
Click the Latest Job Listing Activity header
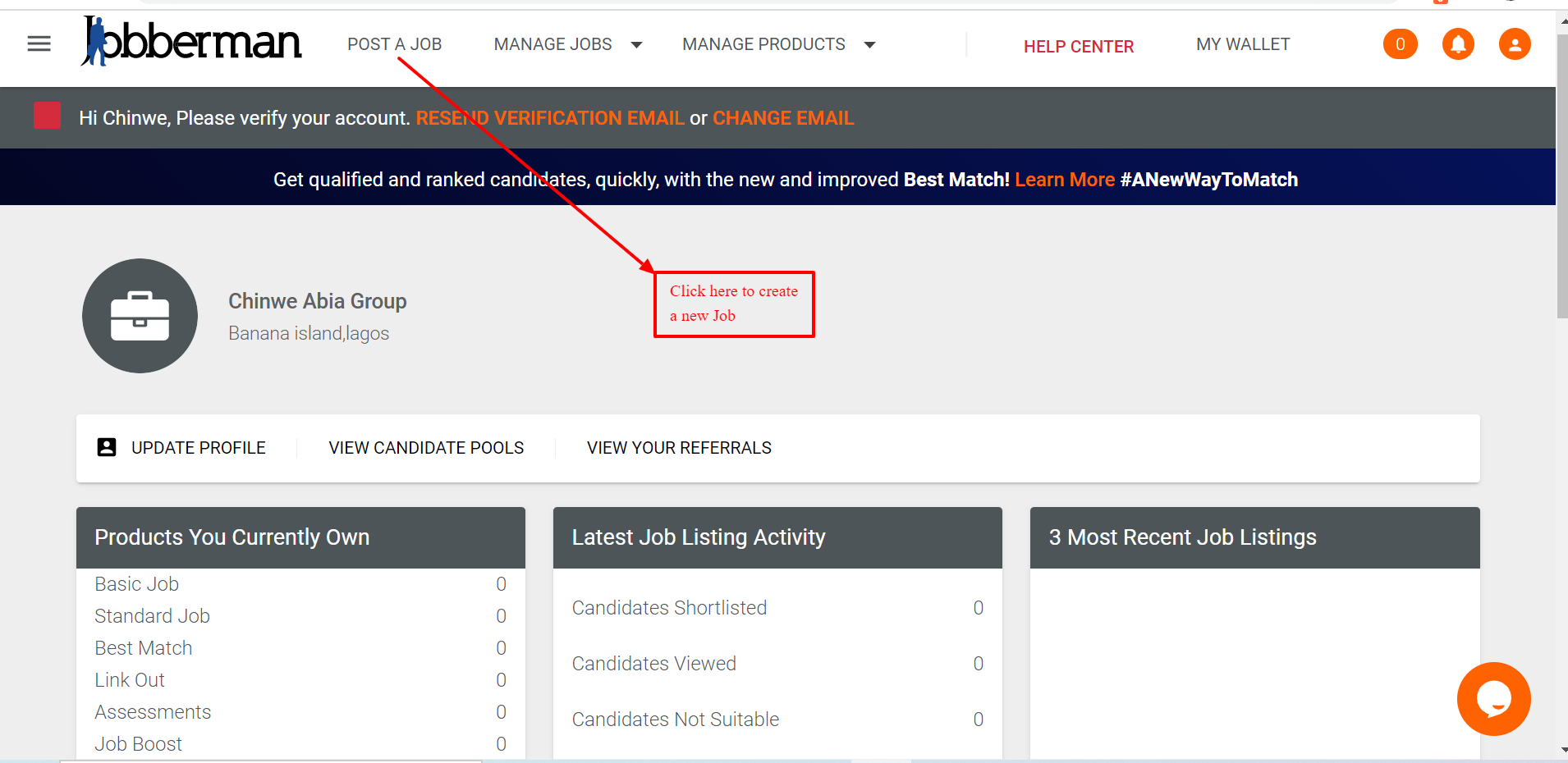click(777, 537)
